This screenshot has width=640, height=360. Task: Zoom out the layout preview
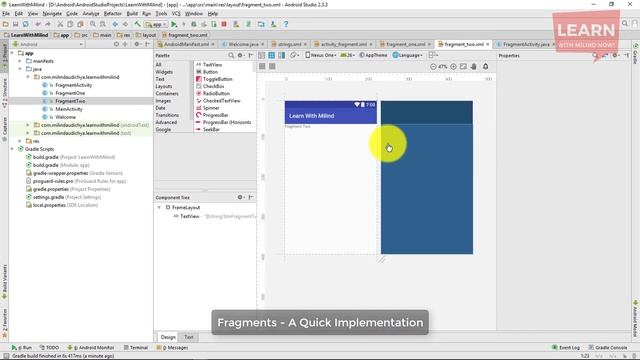(x=433, y=67)
